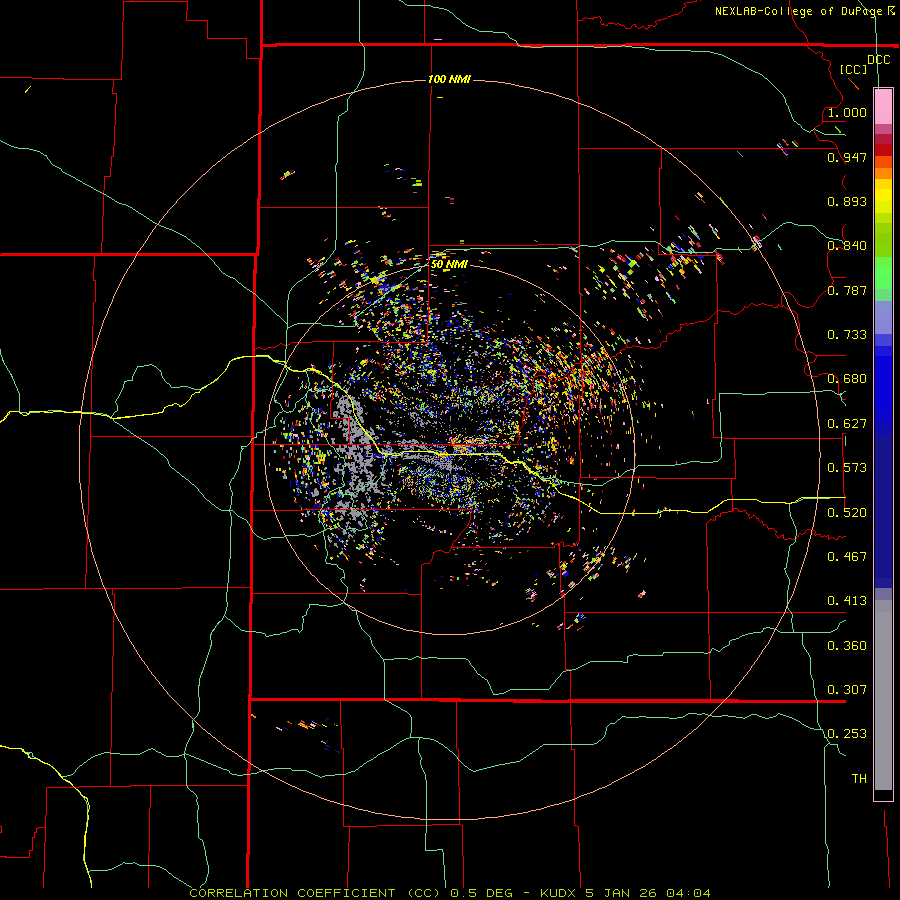This screenshot has width=900, height=900.
Task: Click the TH label near the scale bottom
Action: point(859,779)
